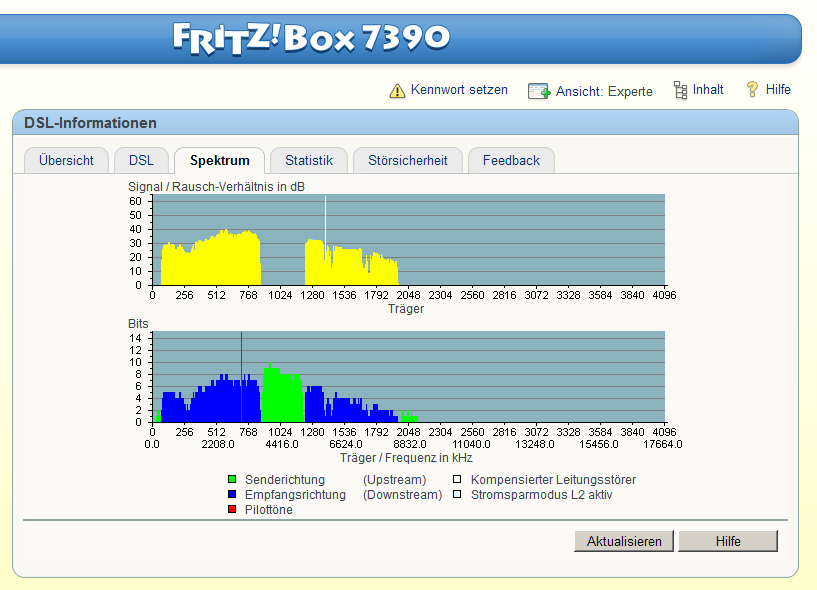
Task: Click the red Pilottöne legend swatch
Action: click(x=232, y=509)
